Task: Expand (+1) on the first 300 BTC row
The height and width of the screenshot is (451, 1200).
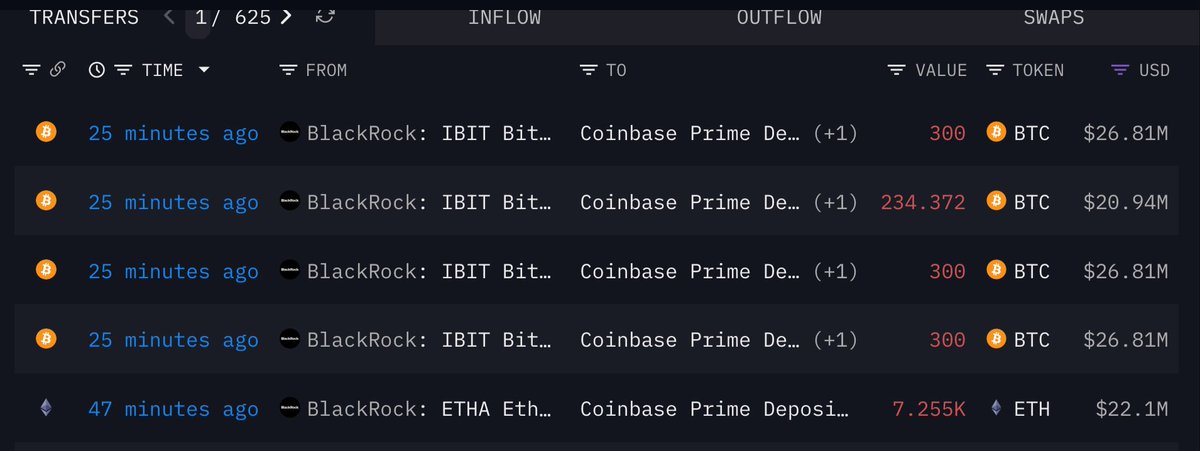Action: 835,133
